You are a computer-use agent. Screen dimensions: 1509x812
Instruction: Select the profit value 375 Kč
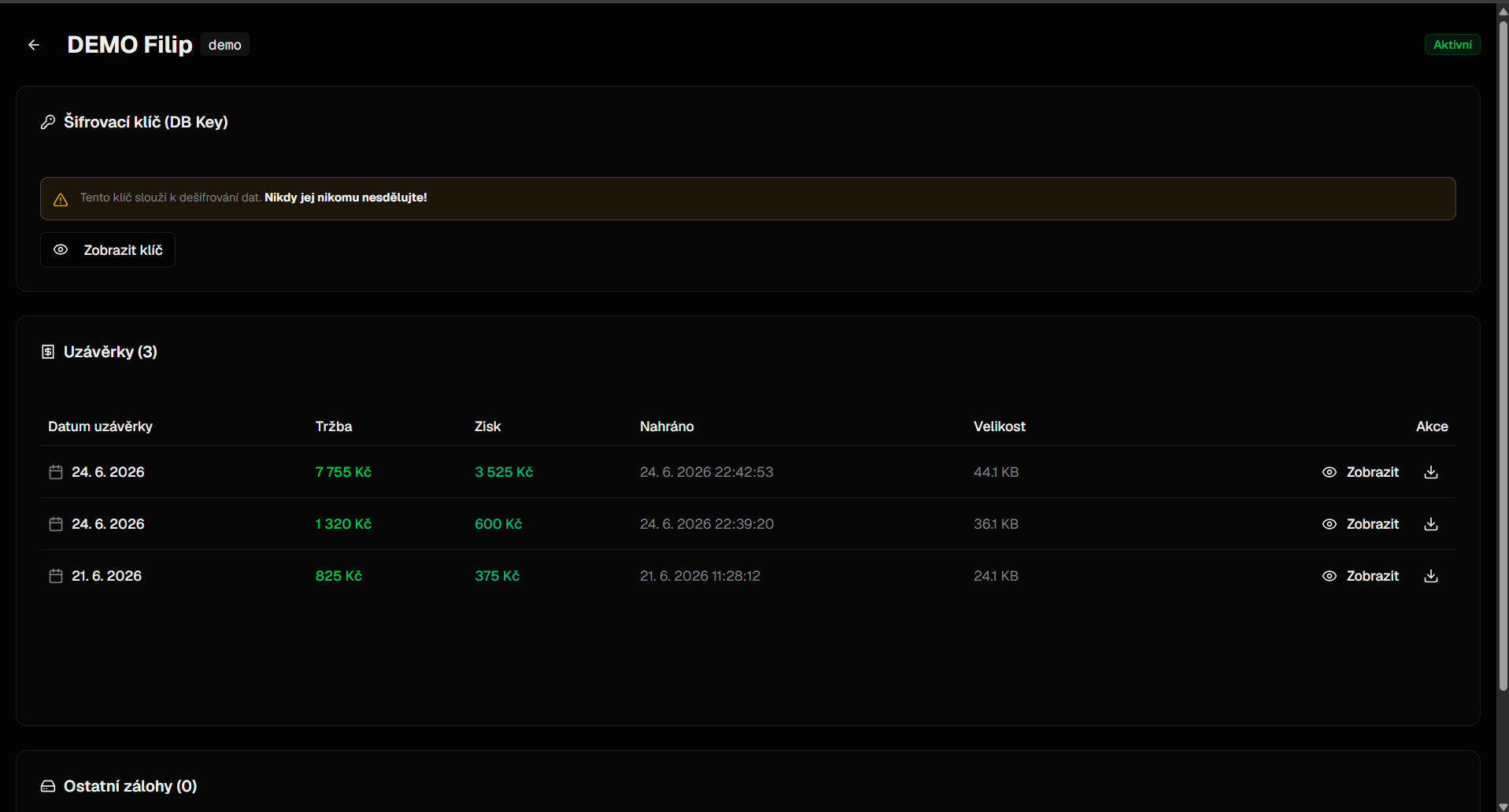pyautogui.click(x=497, y=576)
